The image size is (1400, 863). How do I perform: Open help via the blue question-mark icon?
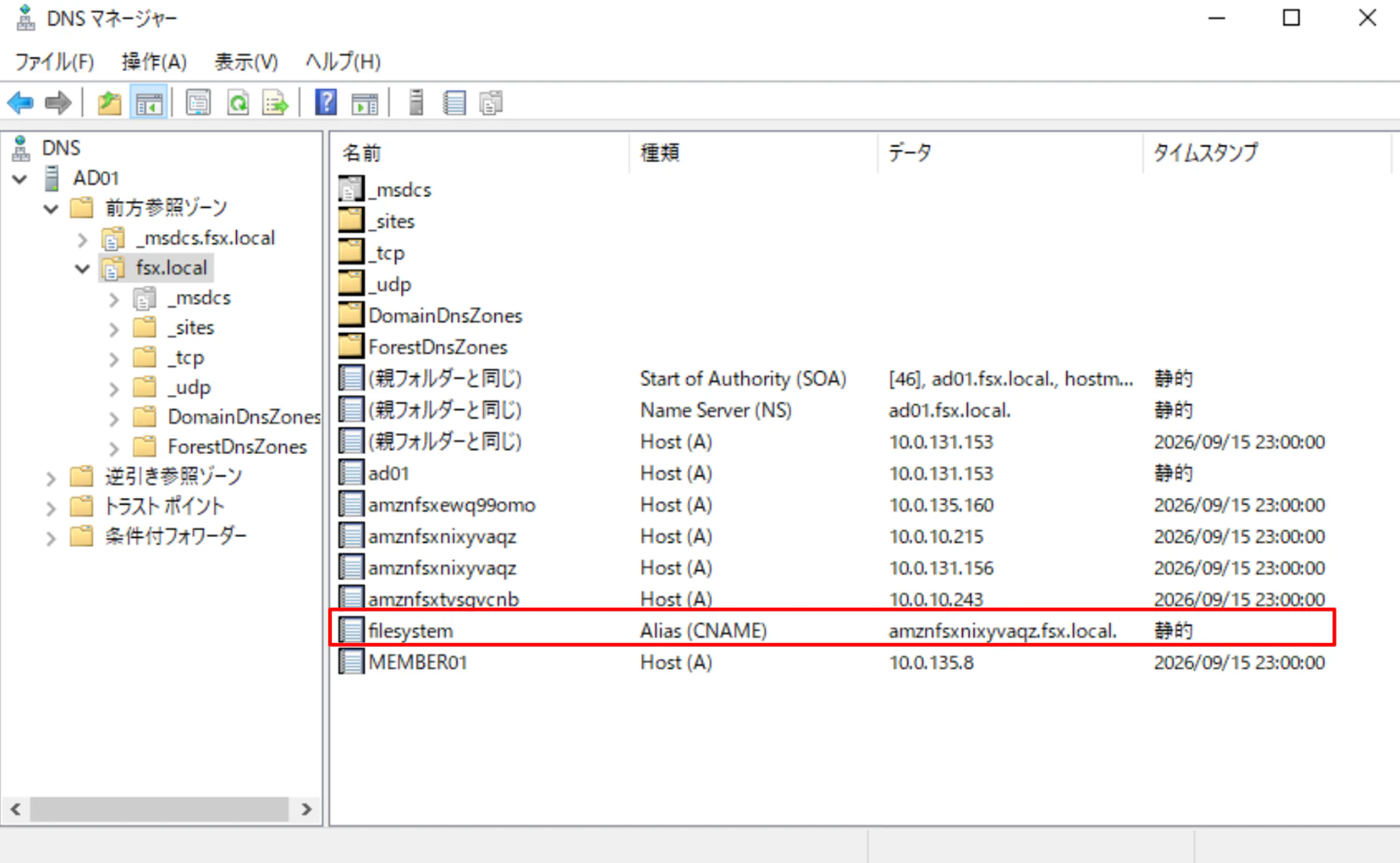pos(326,102)
